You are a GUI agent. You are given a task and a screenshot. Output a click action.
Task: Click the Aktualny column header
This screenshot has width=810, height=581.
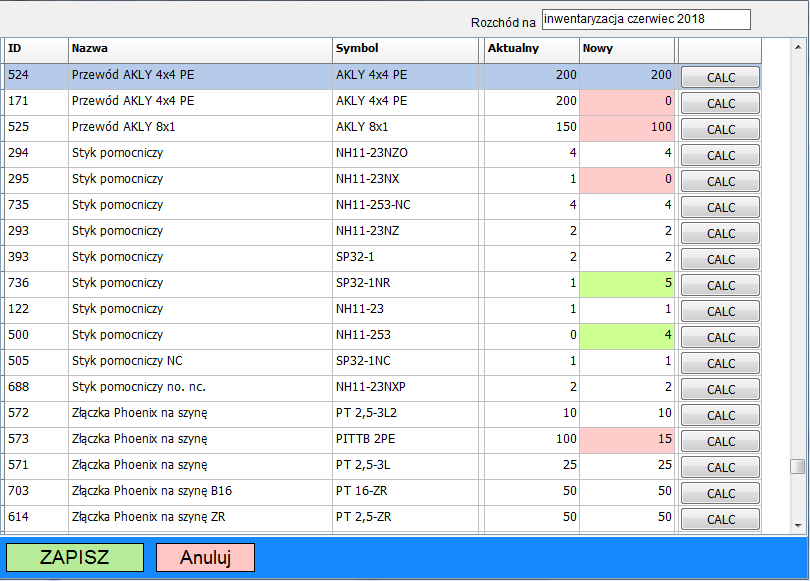532,50
